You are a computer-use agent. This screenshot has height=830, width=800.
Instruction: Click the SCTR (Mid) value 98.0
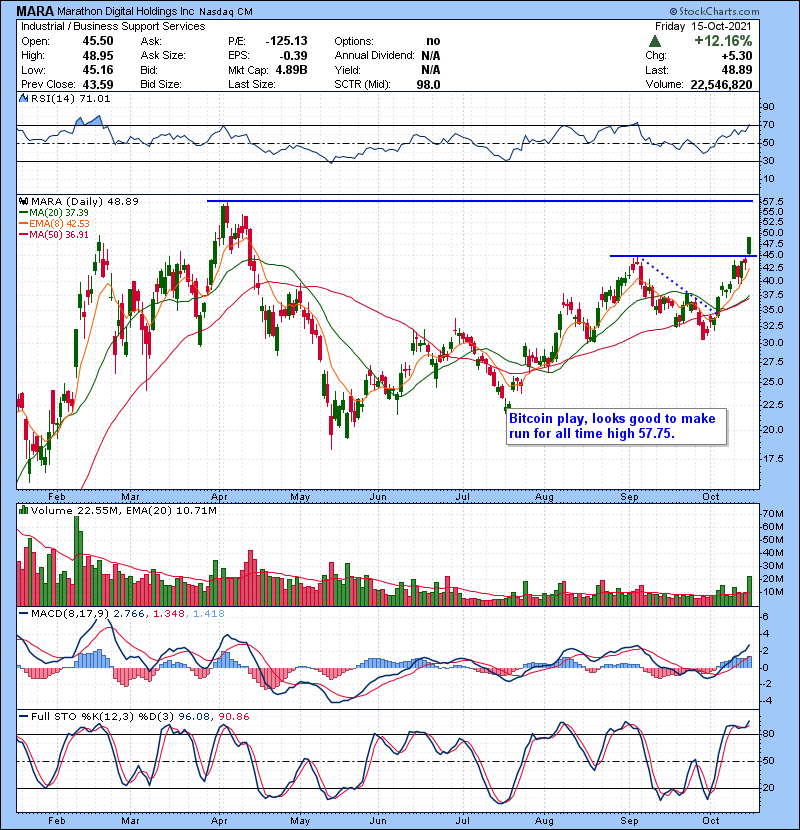(x=428, y=85)
